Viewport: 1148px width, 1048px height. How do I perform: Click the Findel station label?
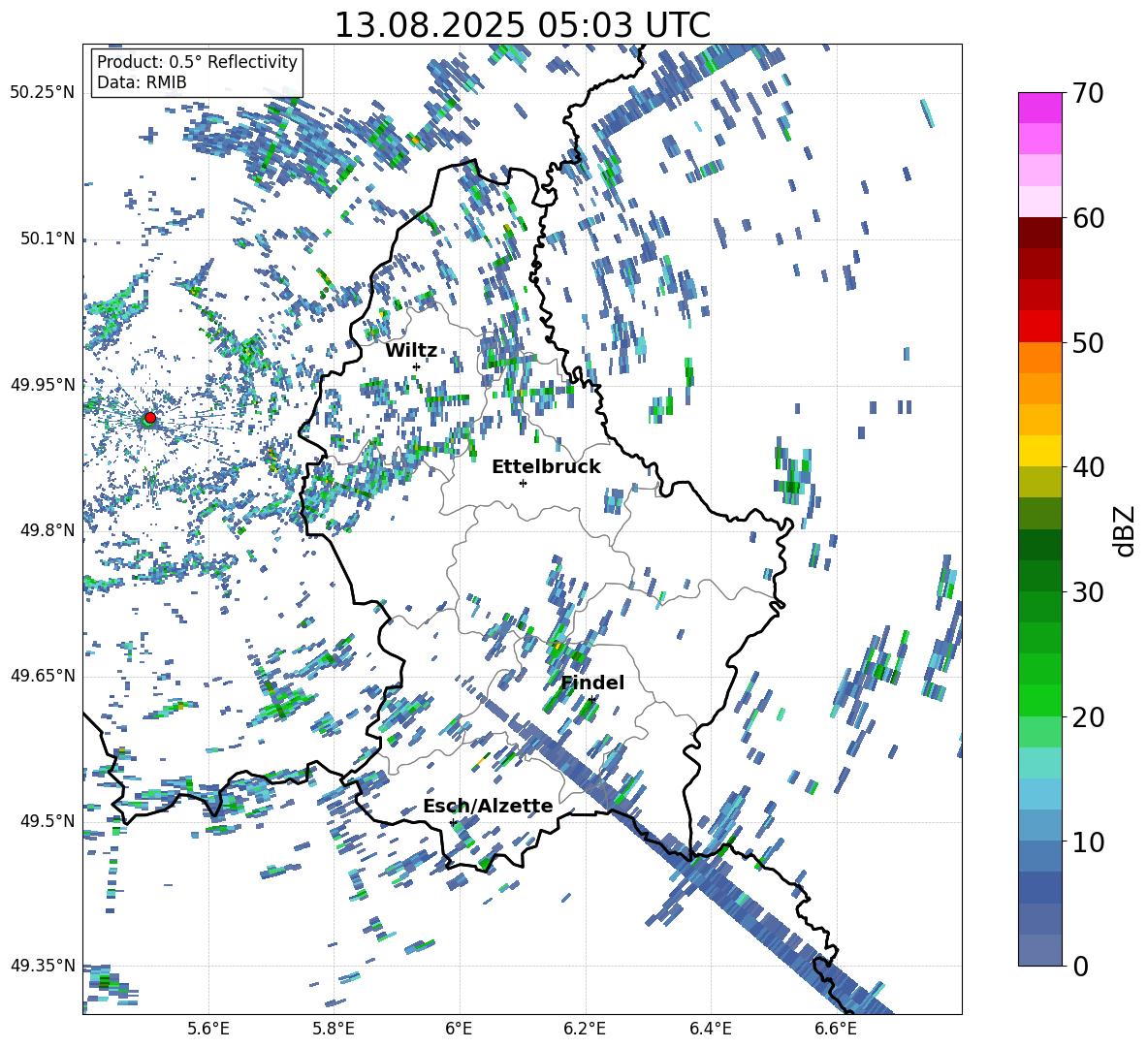pyautogui.click(x=592, y=683)
